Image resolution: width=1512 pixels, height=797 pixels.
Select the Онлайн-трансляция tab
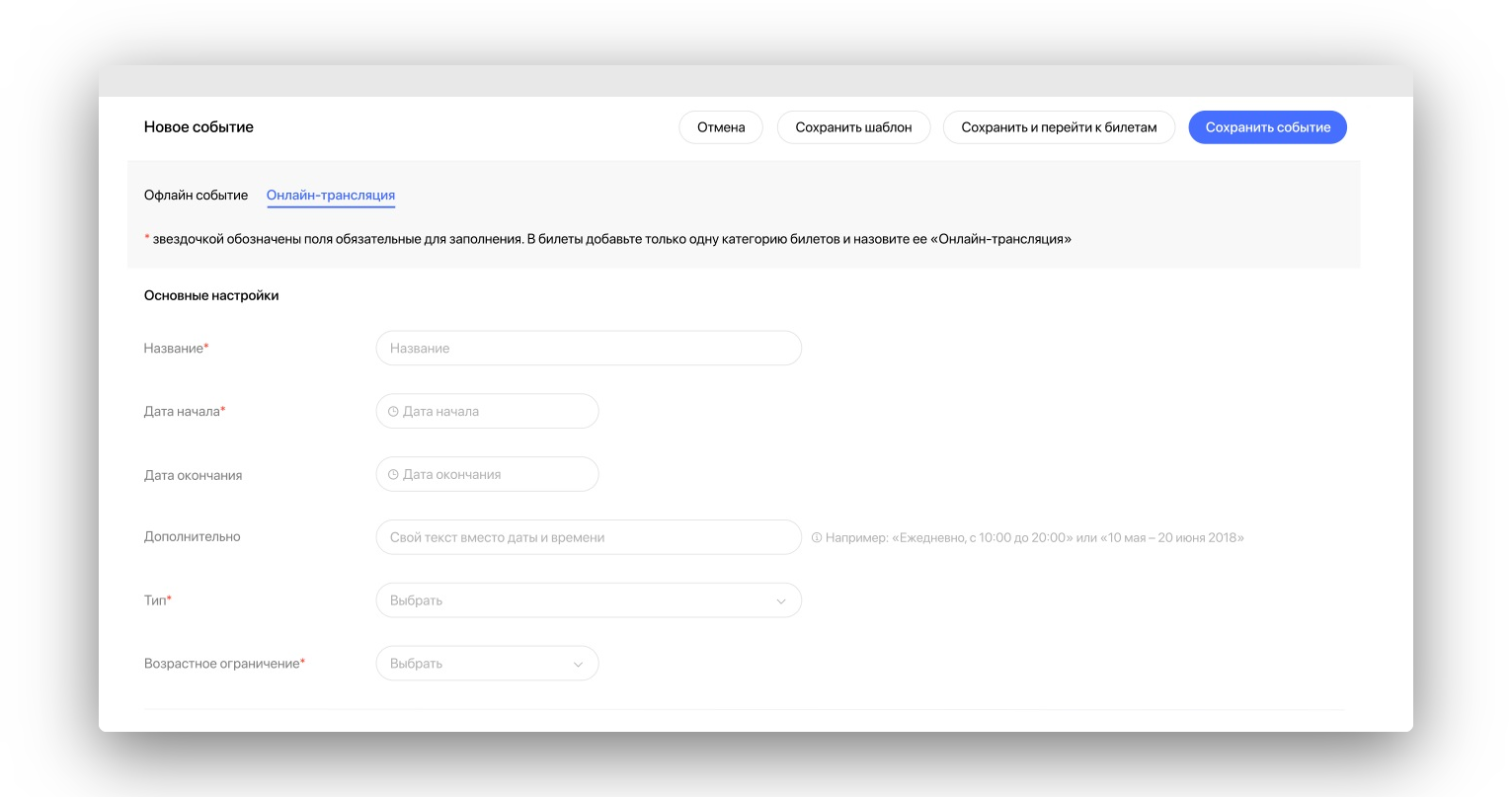331,196
